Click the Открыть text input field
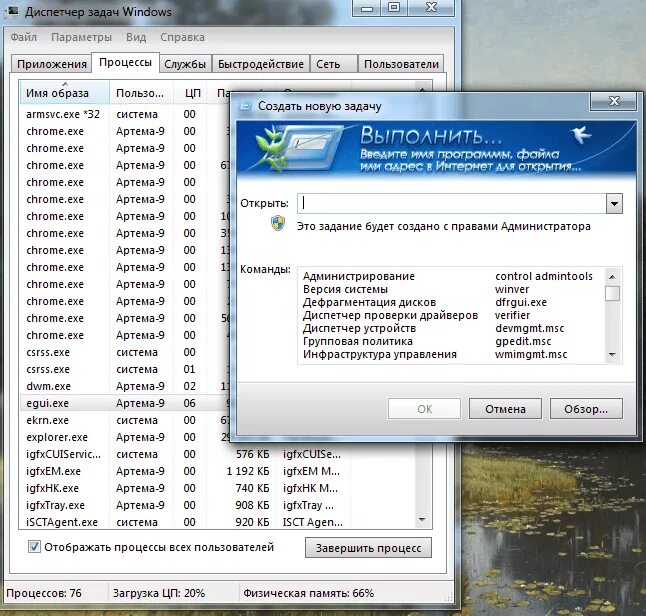 click(x=452, y=204)
